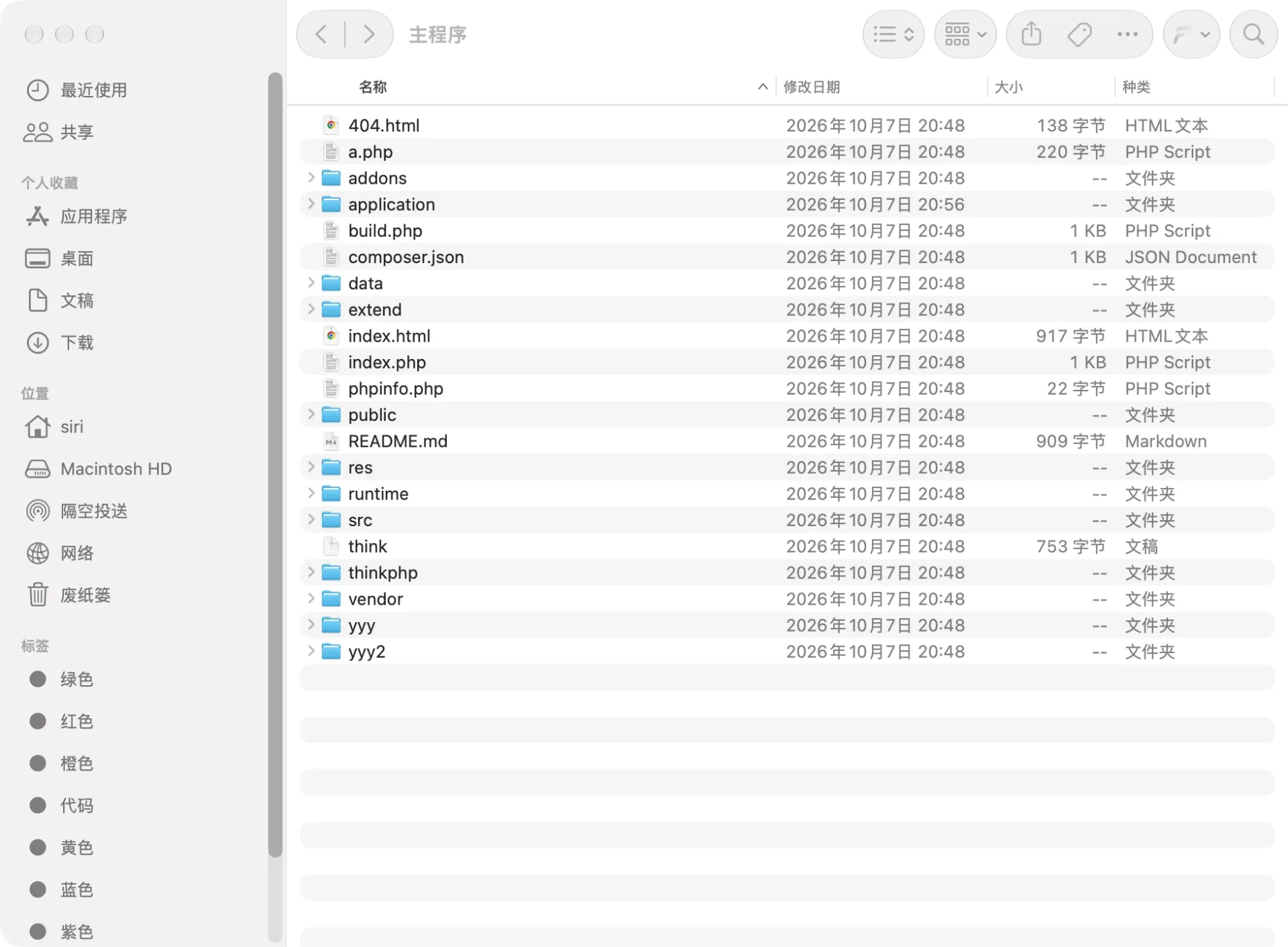Image resolution: width=1288 pixels, height=947 pixels.
Task: Click the Share toolbar icon
Action: (1031, 34)
